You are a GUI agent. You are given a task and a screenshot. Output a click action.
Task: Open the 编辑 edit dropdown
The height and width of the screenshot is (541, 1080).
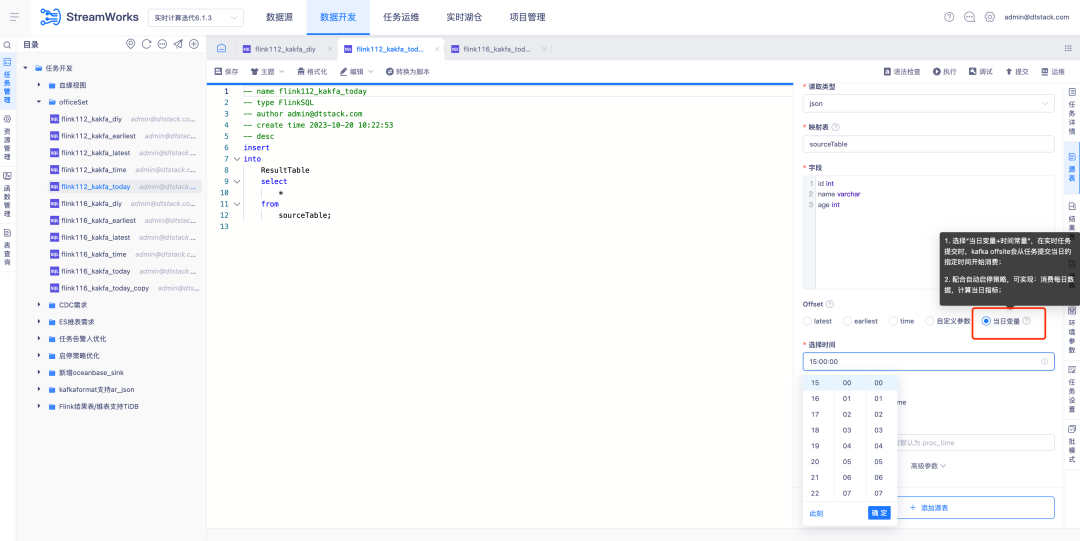tap(356, 72)
